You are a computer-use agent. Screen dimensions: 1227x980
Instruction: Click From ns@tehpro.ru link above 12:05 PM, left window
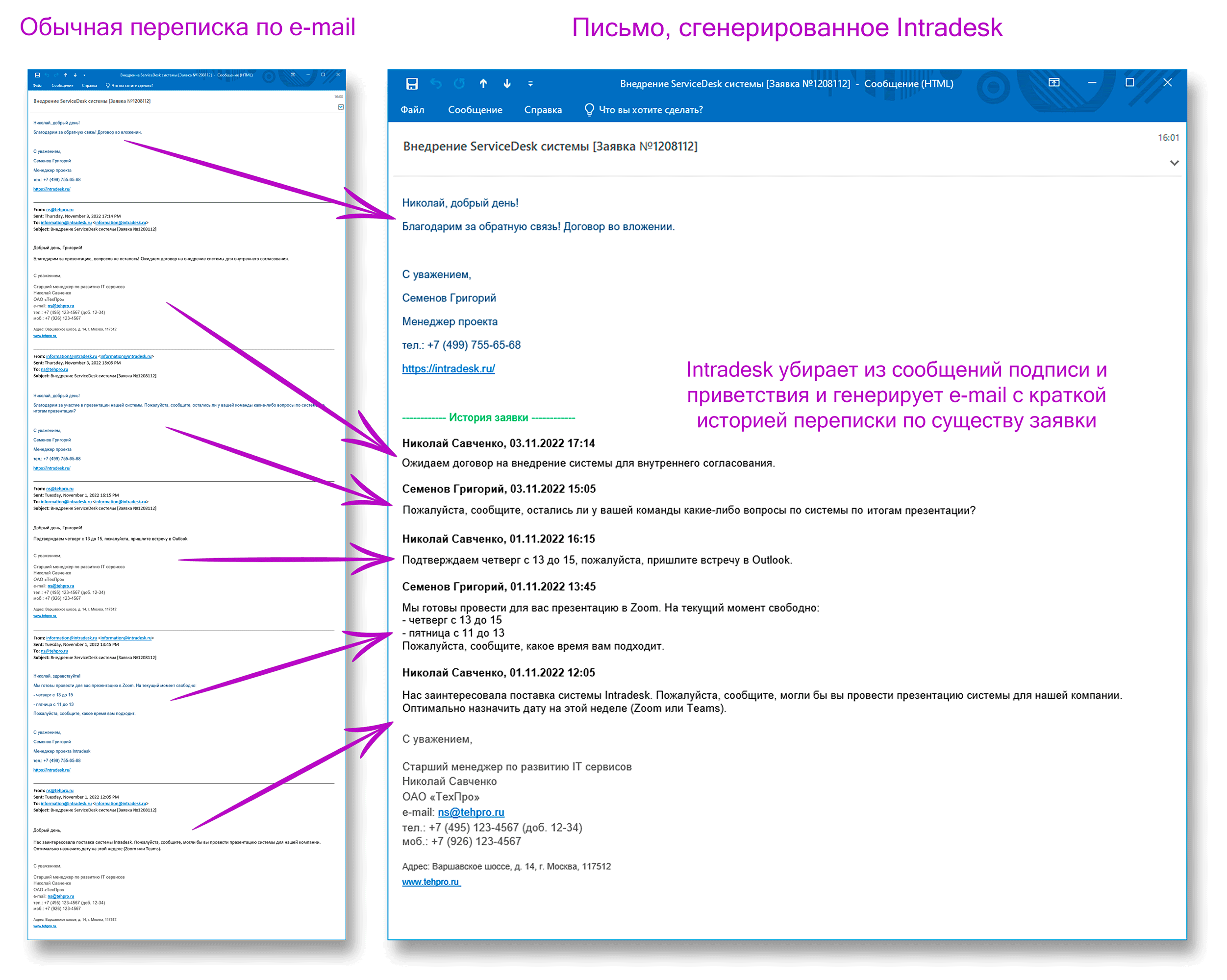60,790
